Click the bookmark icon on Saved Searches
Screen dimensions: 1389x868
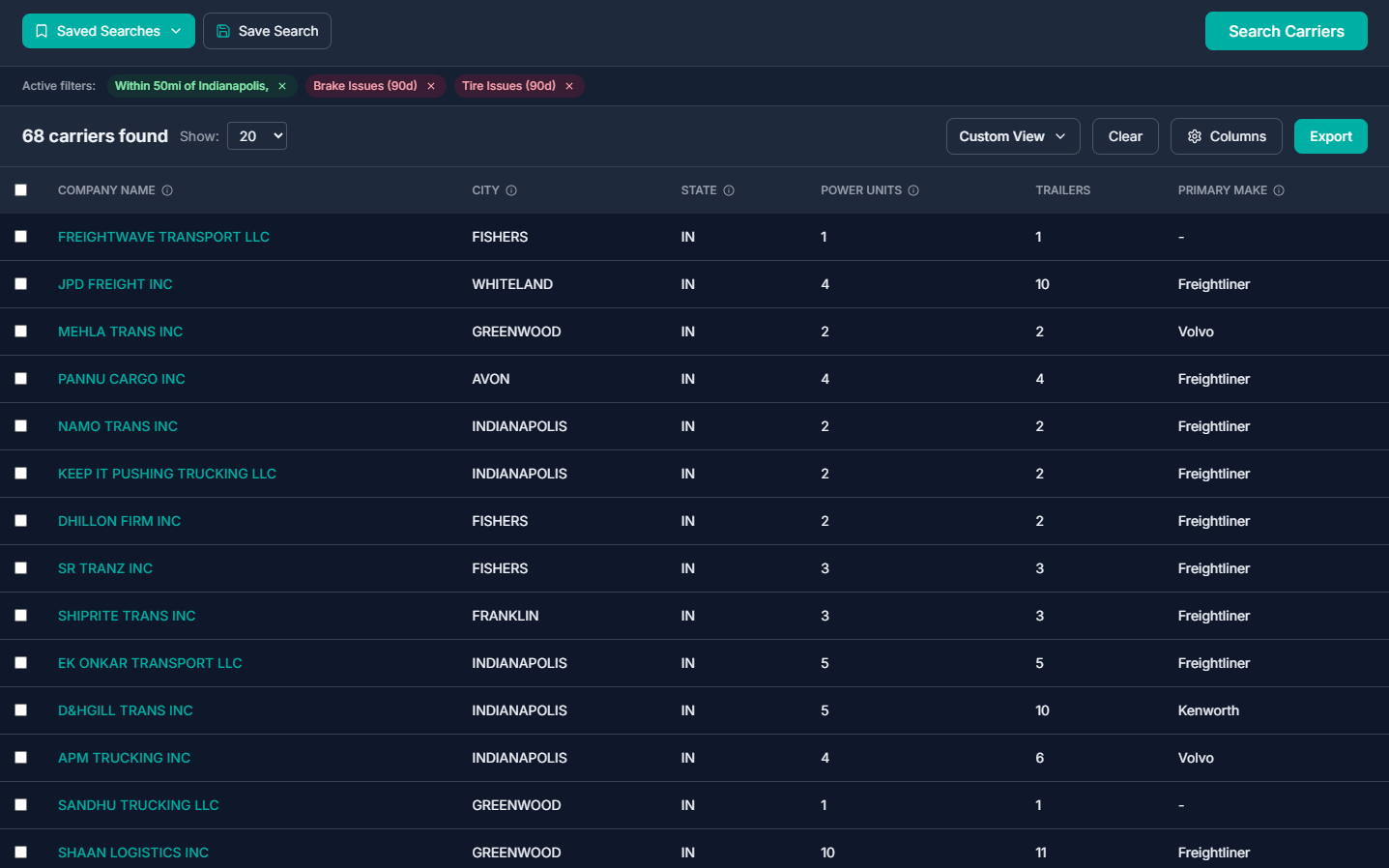point(42,30)
